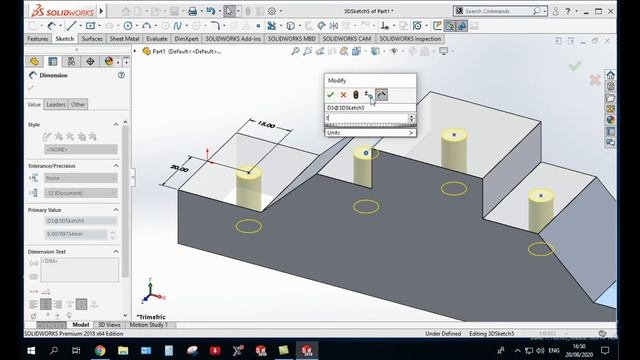Screen dimensions: 640x360
Task: Click the red X cancel in Modify dialog
Action: point(343,95)
